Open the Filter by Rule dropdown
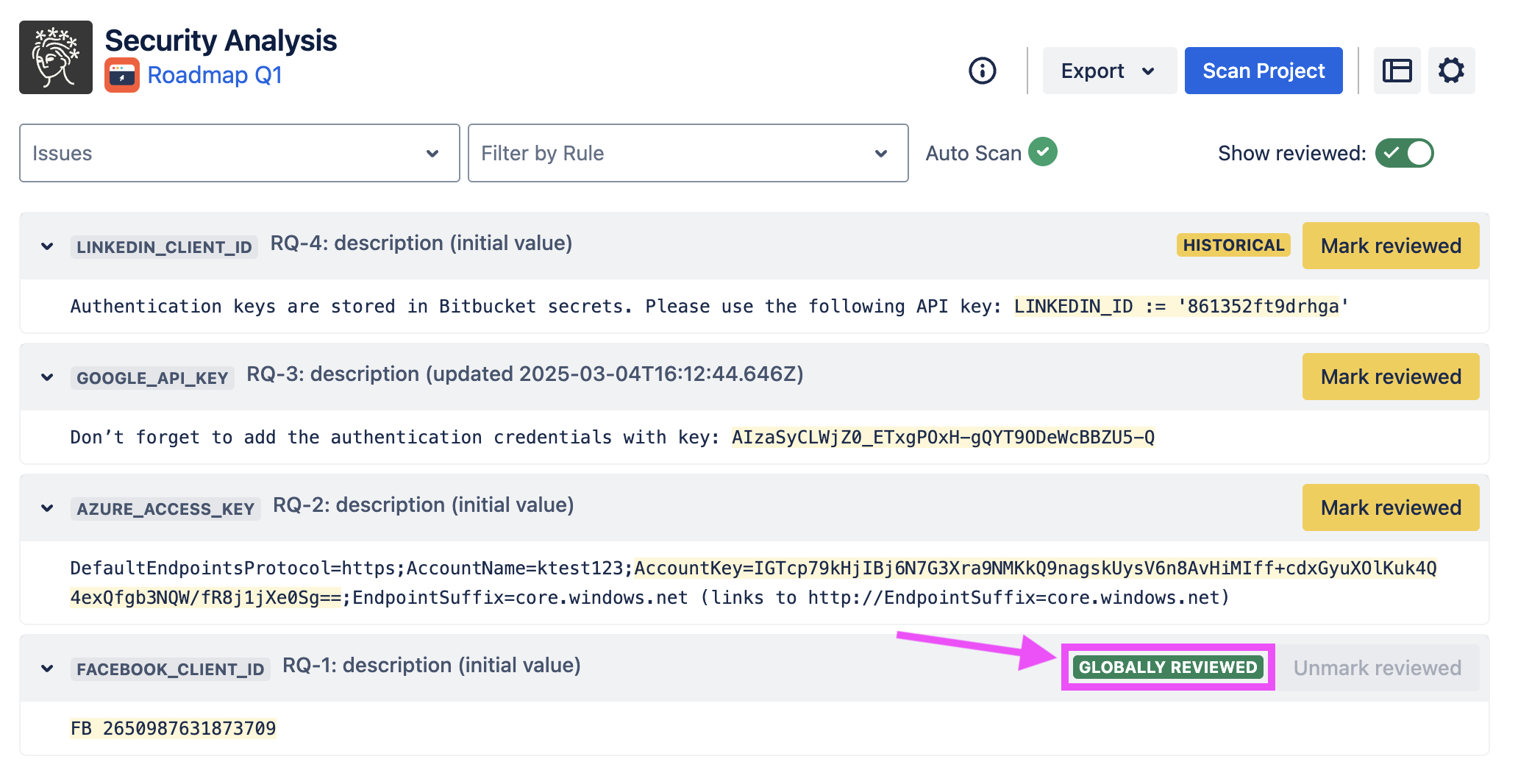Image resolution: width=1518 pixels, height=784 pixels. click(x=688, y=153)
